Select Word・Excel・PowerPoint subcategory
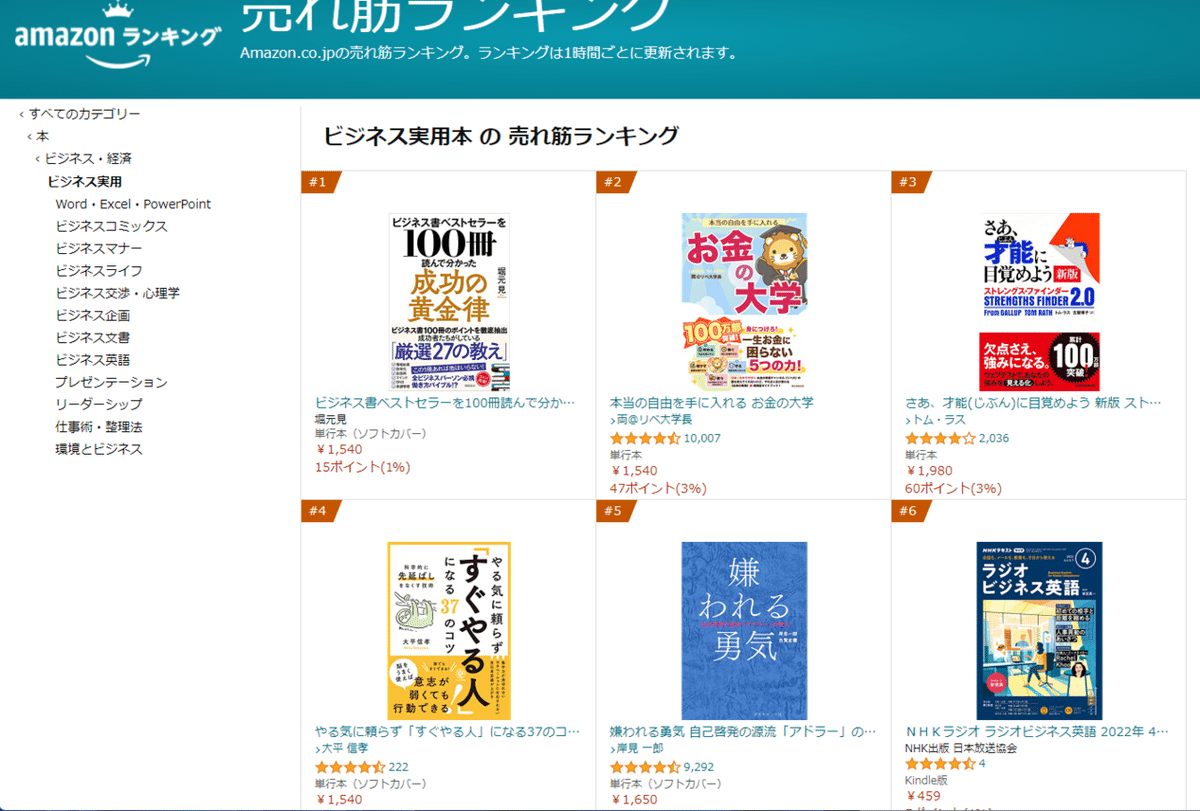Screen dimensions: 1200x811 point(133,204)
